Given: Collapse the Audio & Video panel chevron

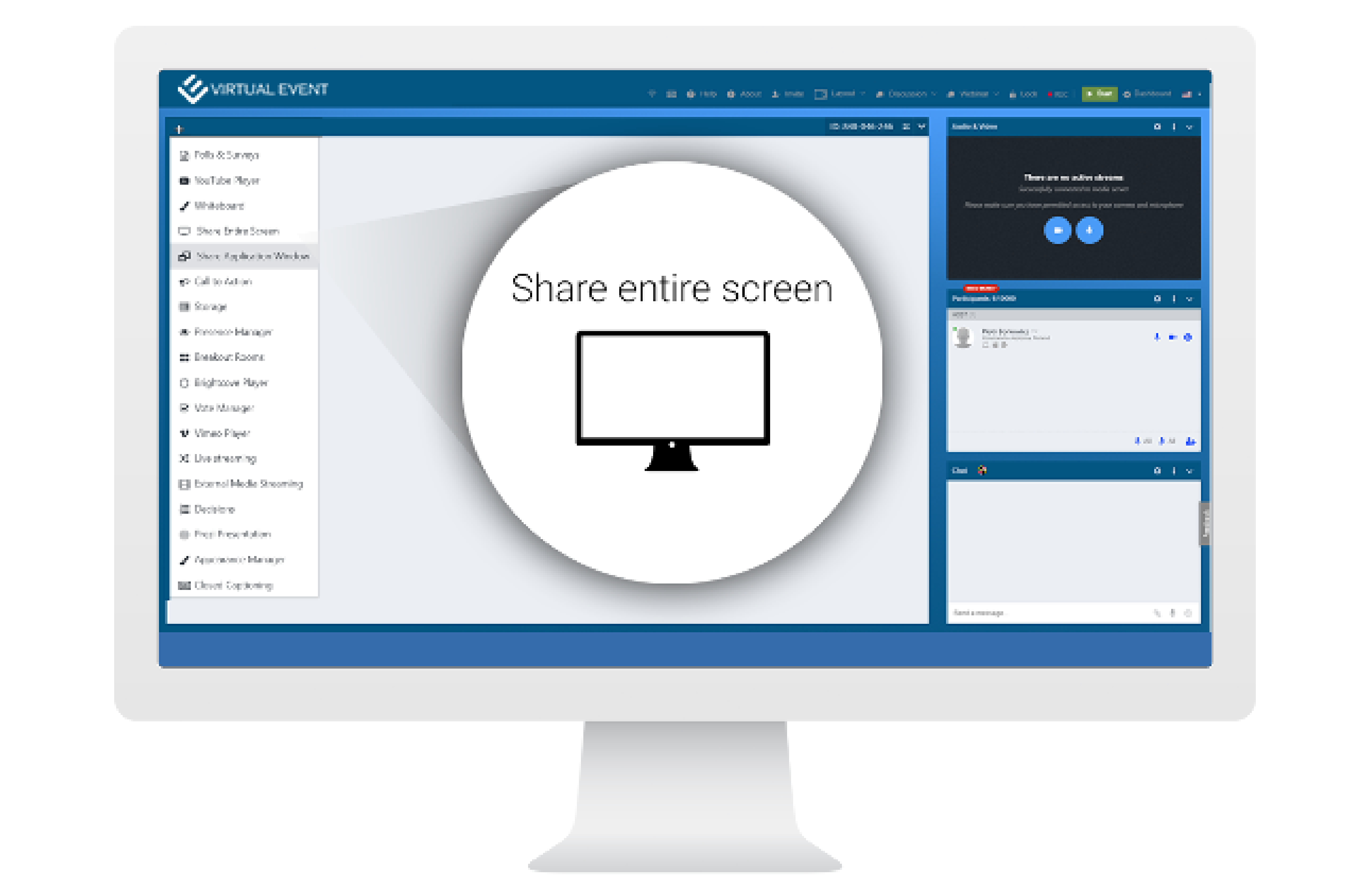Looking at the screenshot, I should click(x=1189, y=127).
